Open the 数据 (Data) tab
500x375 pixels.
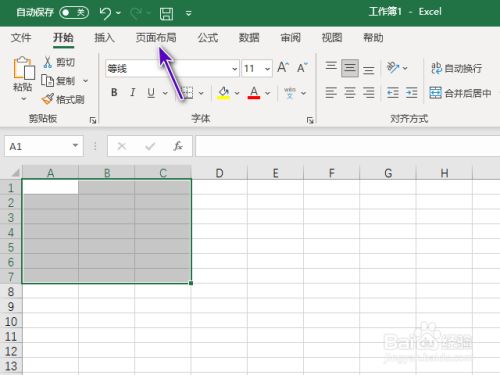click(249, 38)
